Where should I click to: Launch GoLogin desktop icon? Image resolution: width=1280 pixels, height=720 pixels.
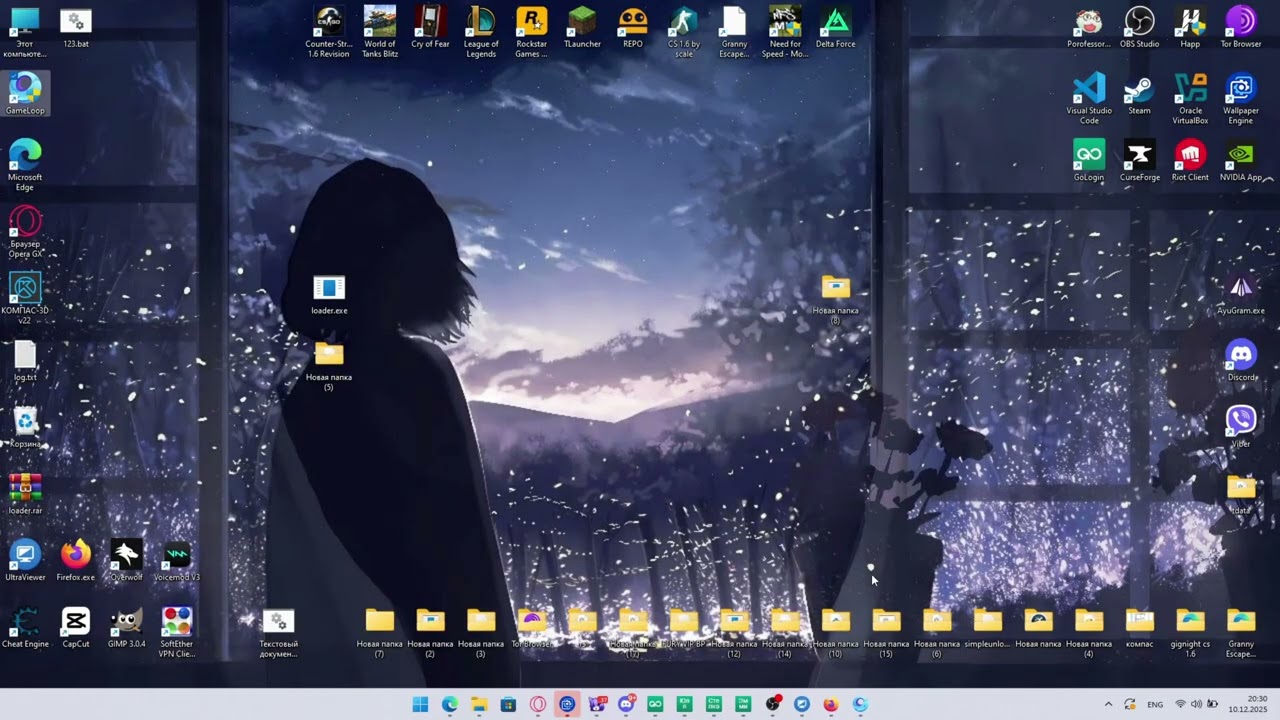pos(1089,161)
